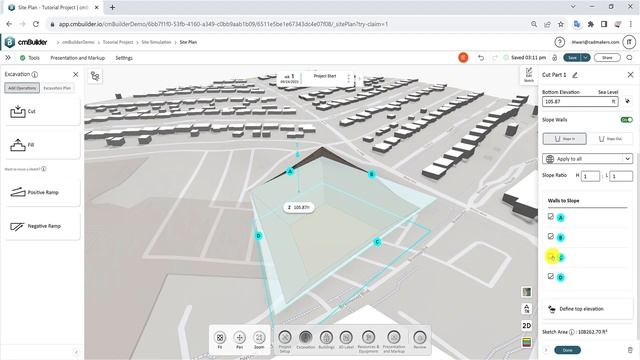Click the text label visibility icon

click(527, 309)
